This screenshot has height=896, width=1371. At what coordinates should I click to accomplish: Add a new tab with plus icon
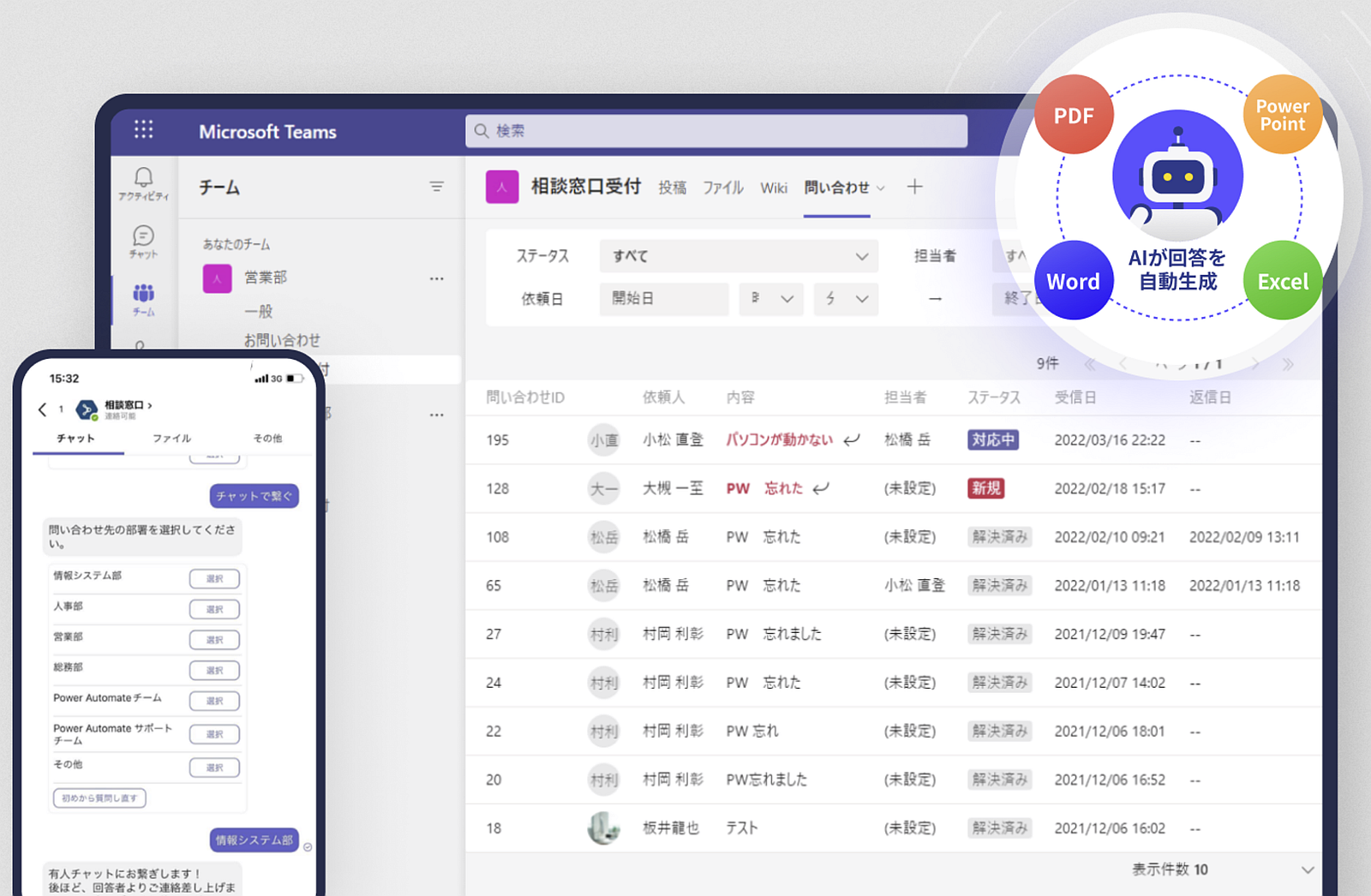click(915, 187)
